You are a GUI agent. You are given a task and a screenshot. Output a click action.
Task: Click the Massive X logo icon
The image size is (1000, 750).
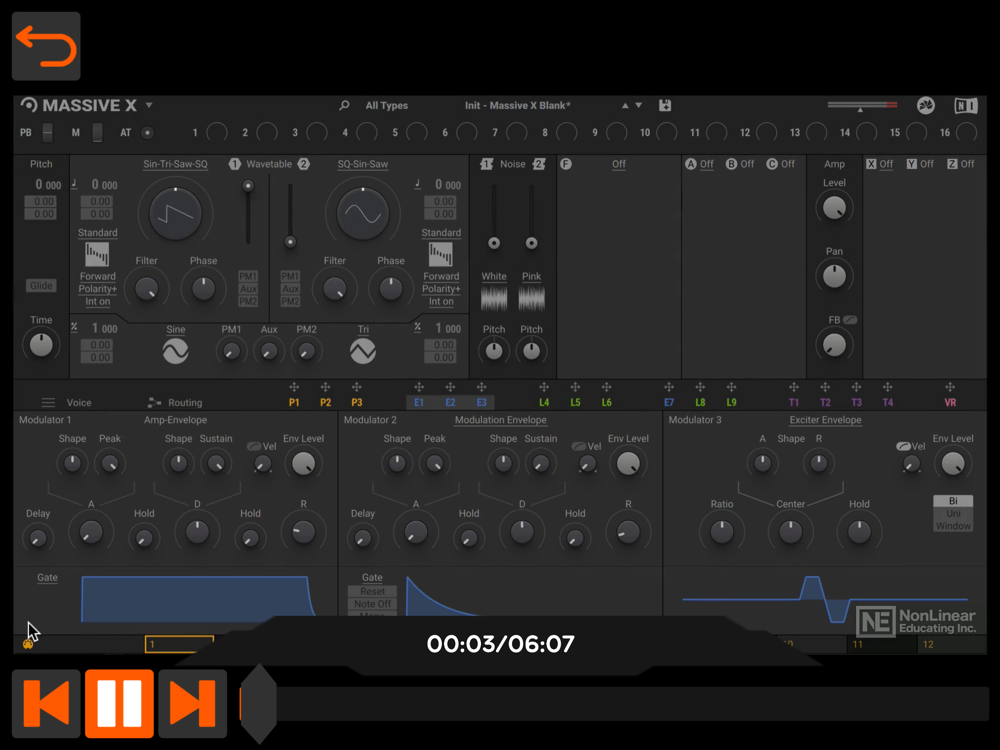[x=29, y=105]
